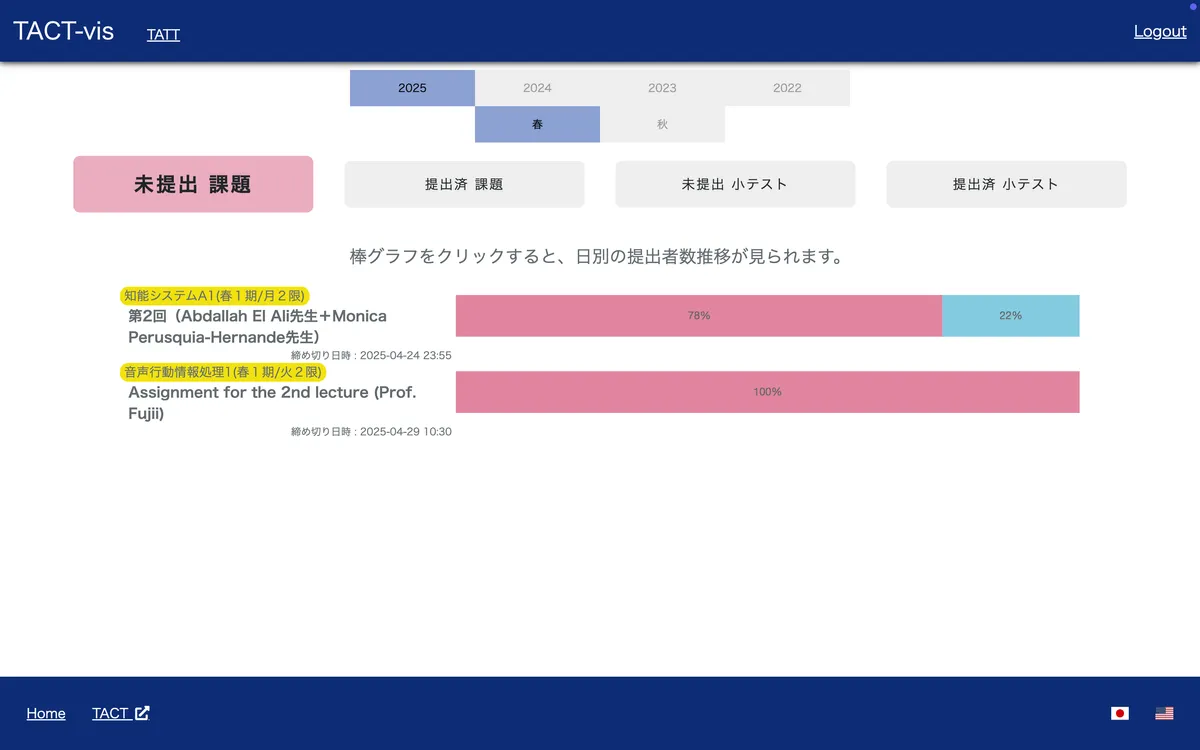Open the 提出済 課題 view
The image size is (1200, 750).
click(x=464, y=184)
